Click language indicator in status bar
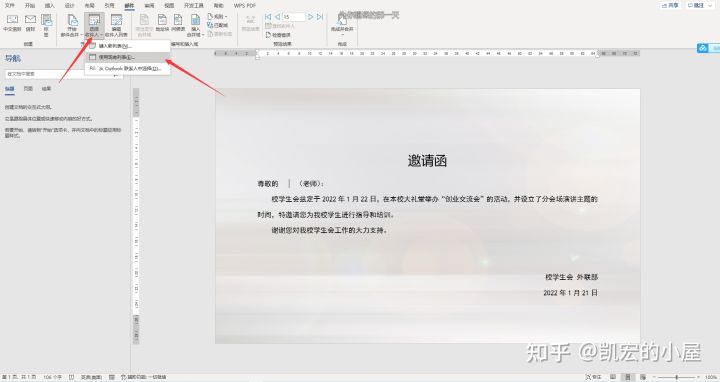 coord(91,377)
